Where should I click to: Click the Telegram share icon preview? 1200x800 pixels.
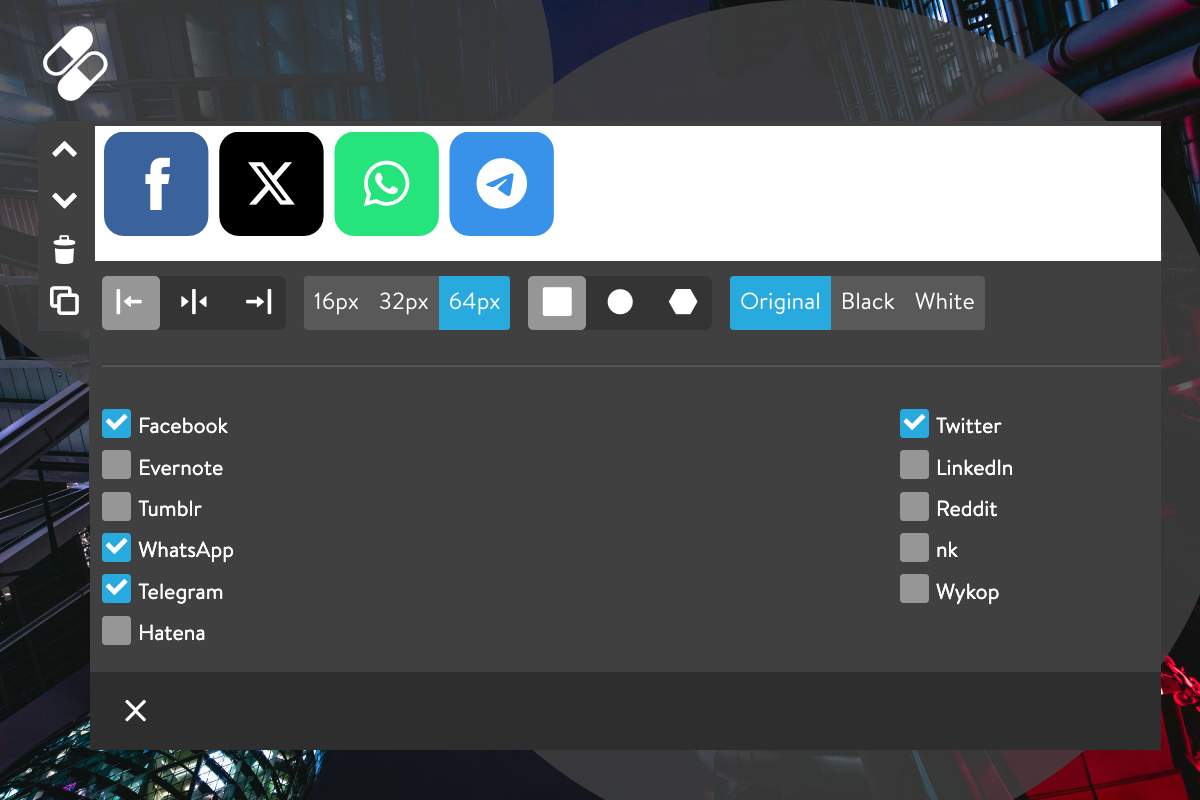501,184
